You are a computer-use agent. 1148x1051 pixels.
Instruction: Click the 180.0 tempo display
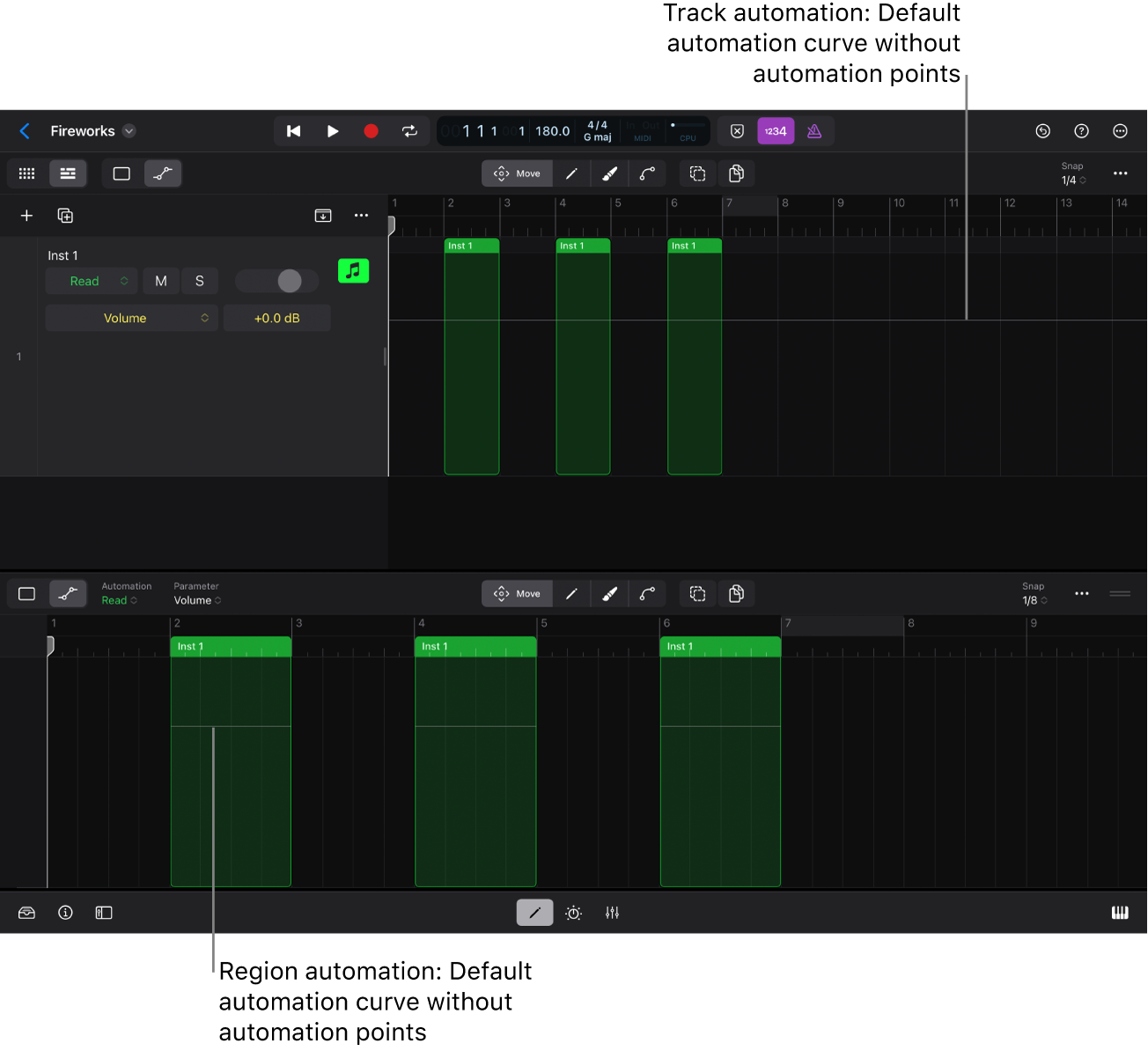pyautogui.click(x=553, y=131)
